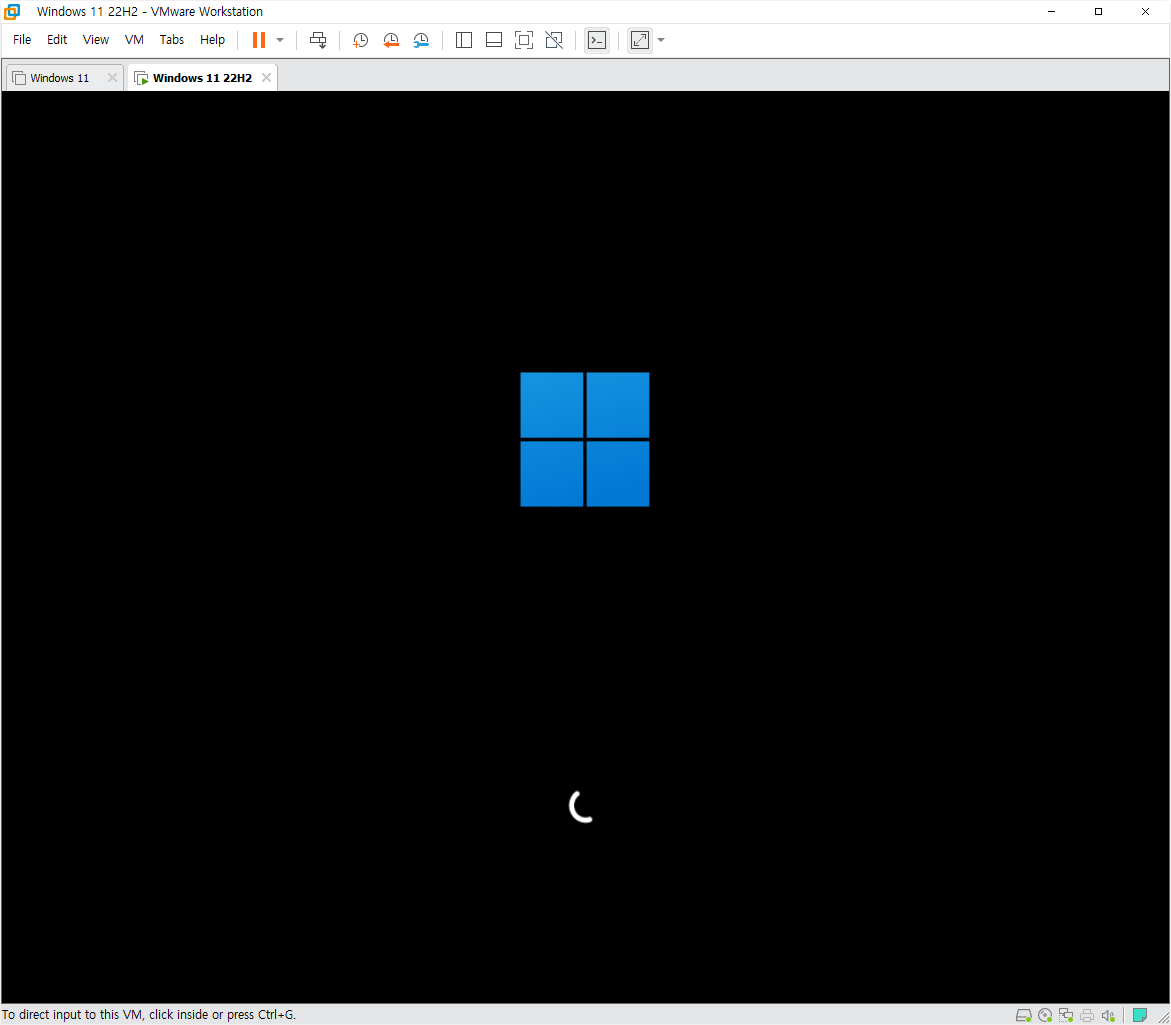The height and width of the screenshot is (1025, 1171).
Task: Switch to Unity mode
Action: (x=554, y=40)
